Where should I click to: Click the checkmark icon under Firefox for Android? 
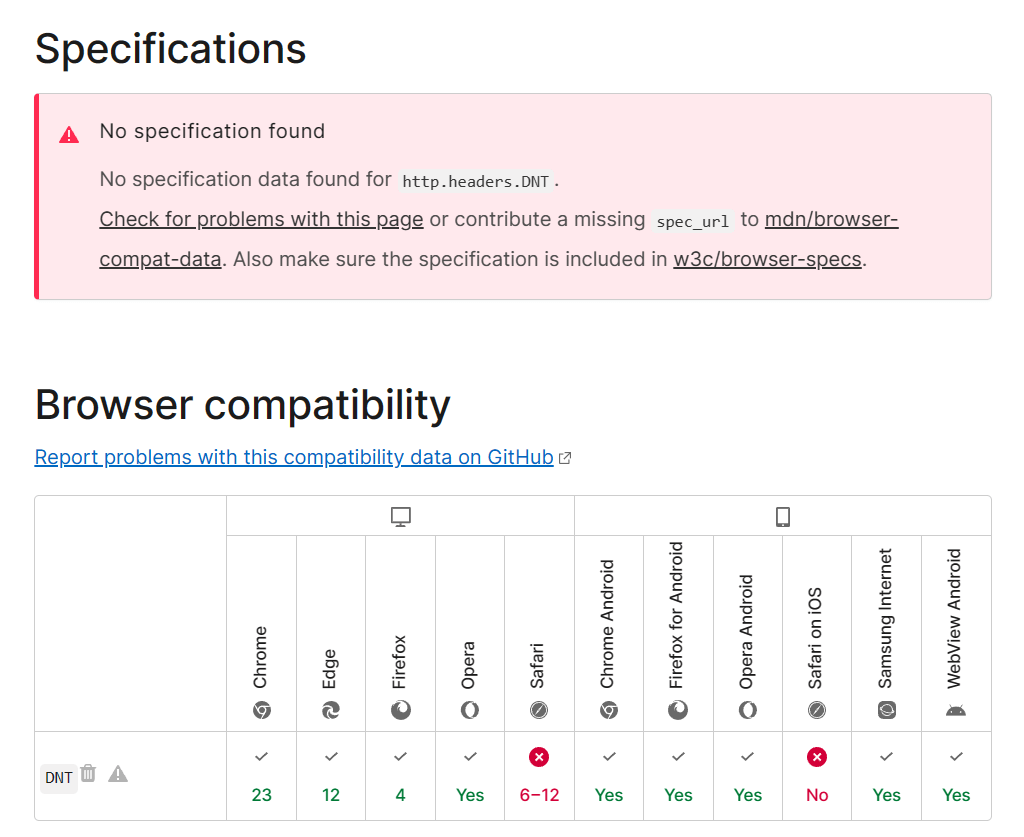(x=678, y=757)
